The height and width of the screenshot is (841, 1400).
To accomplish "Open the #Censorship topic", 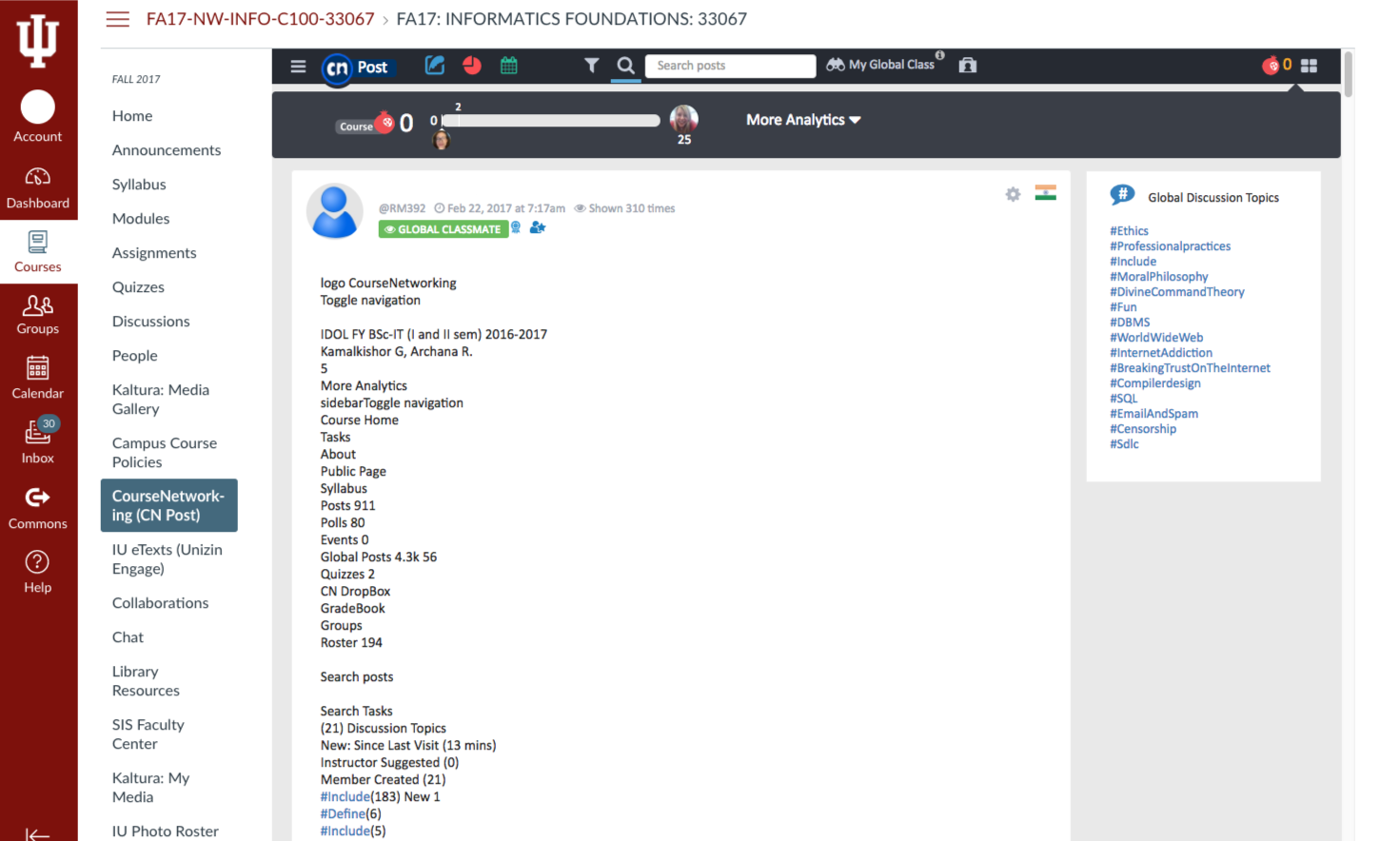I will pyautogui.click(x=1143, y=429).
